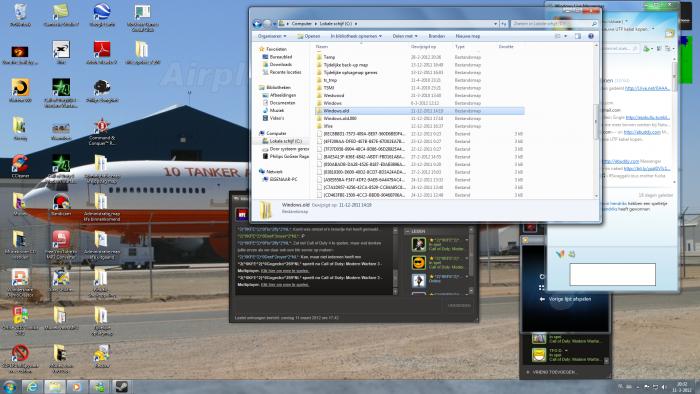Open the view options dropdown arrow

(x=566, y=36)
